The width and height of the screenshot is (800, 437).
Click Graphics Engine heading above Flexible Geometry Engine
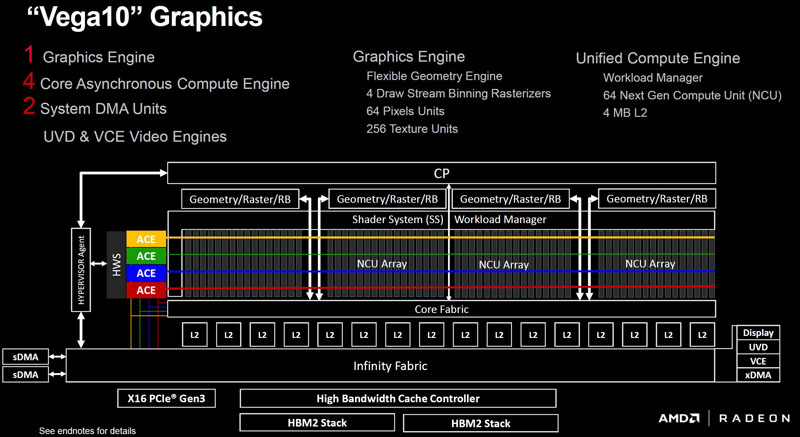409,57
